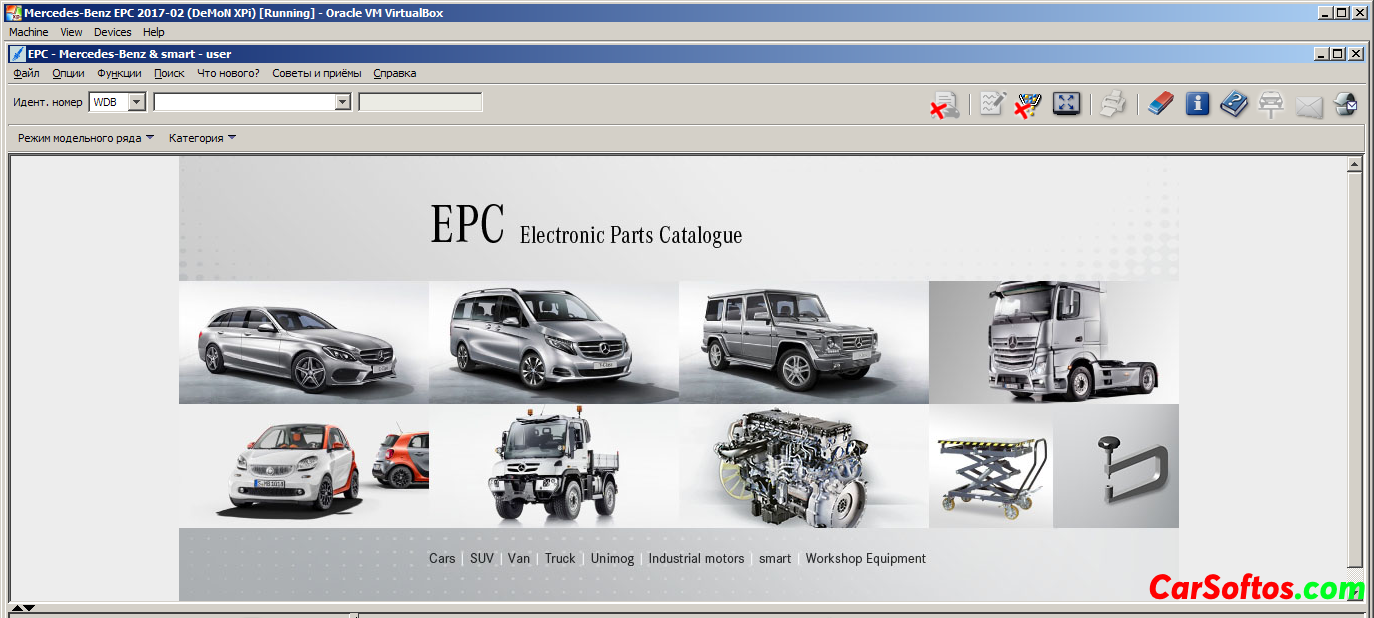Click the car on lift icon
1374x618 pixels.
[x=1271, y=104]
